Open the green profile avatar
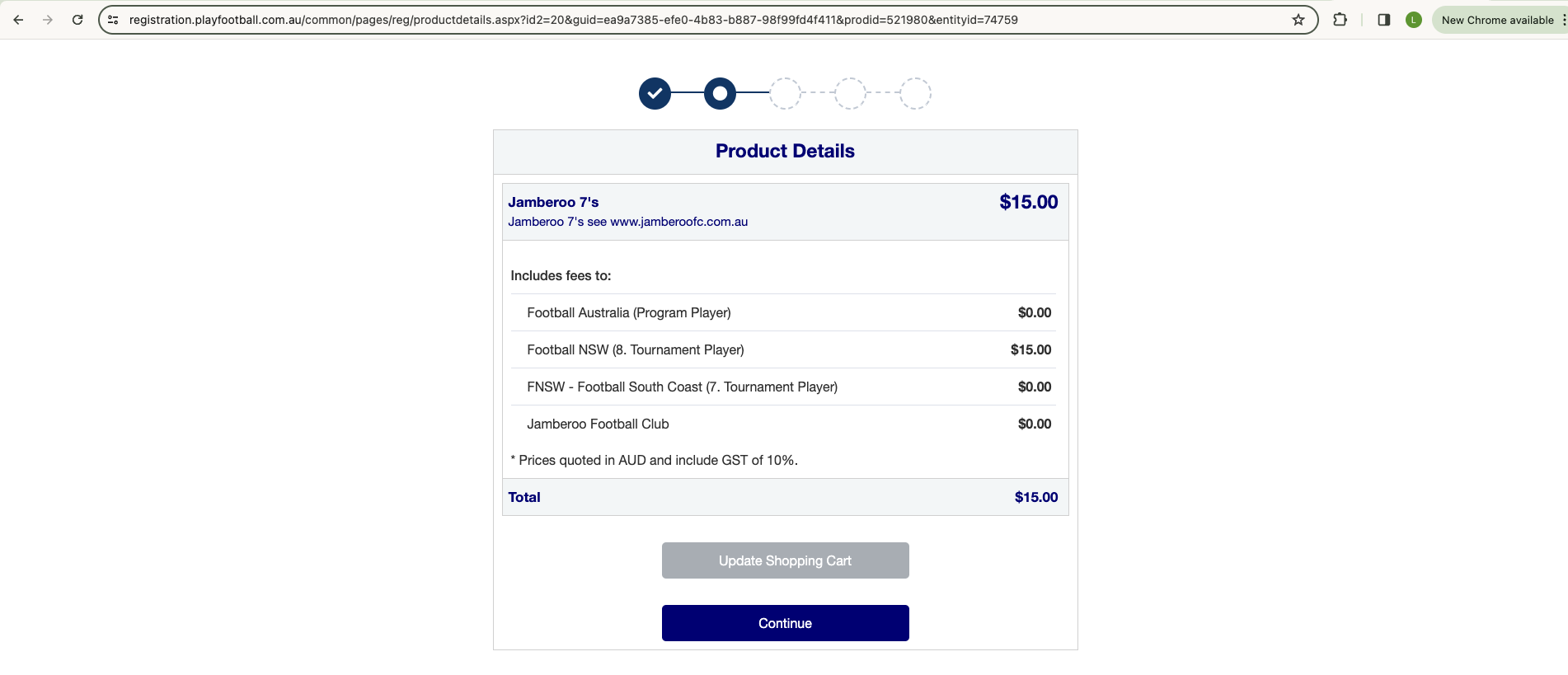 click(x=1414, y=20)
